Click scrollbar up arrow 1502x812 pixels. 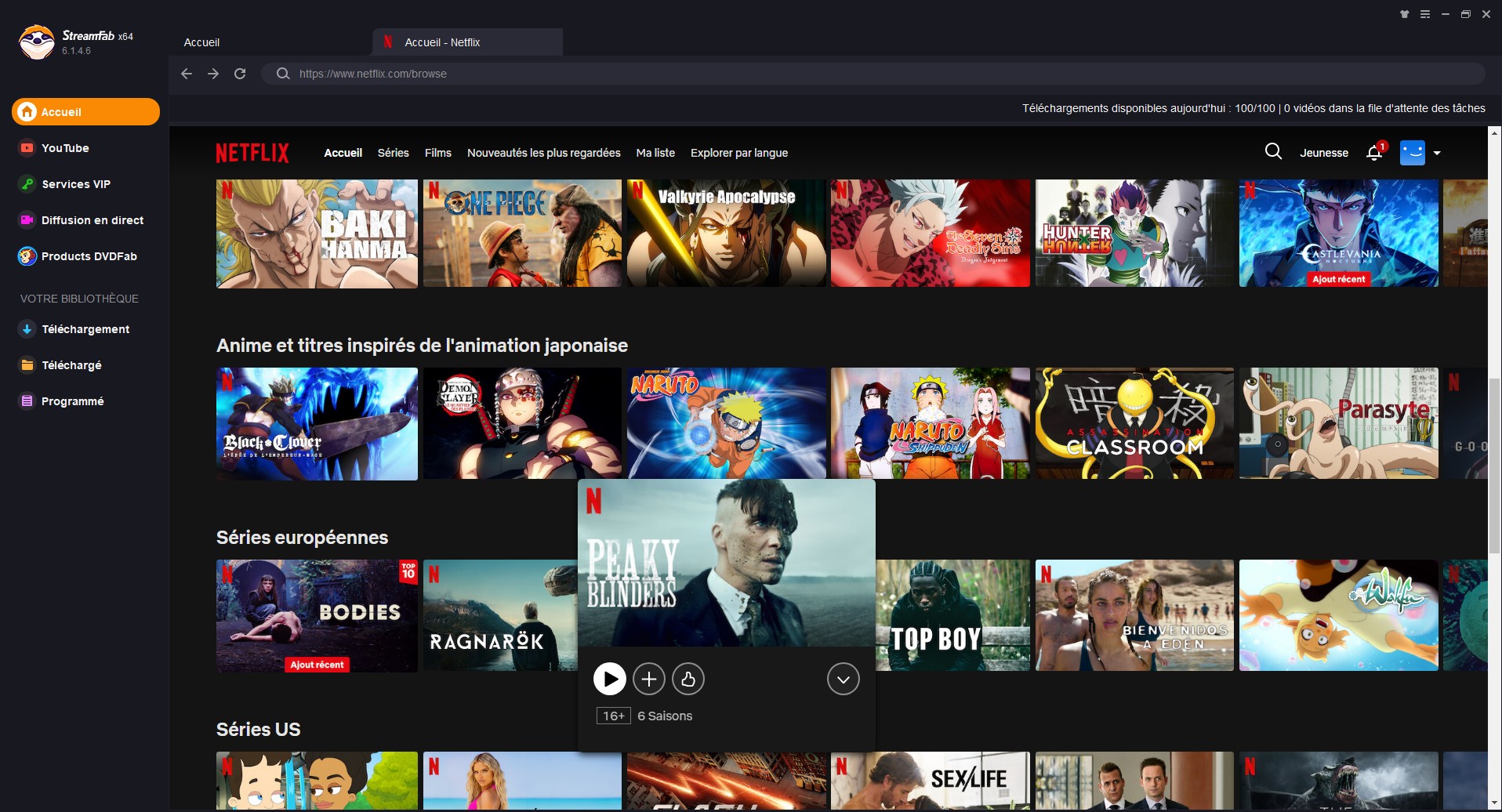1494,134
